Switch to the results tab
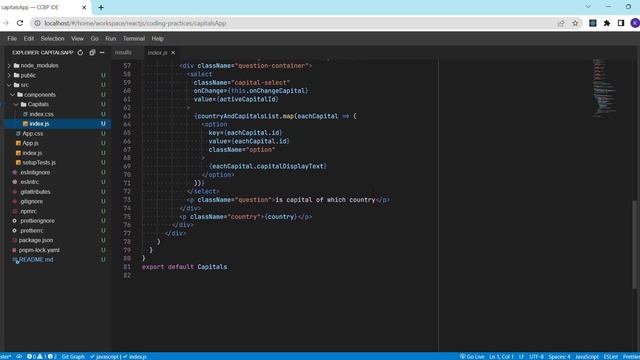This screenshot has width=640, height=360. (123, 53)
